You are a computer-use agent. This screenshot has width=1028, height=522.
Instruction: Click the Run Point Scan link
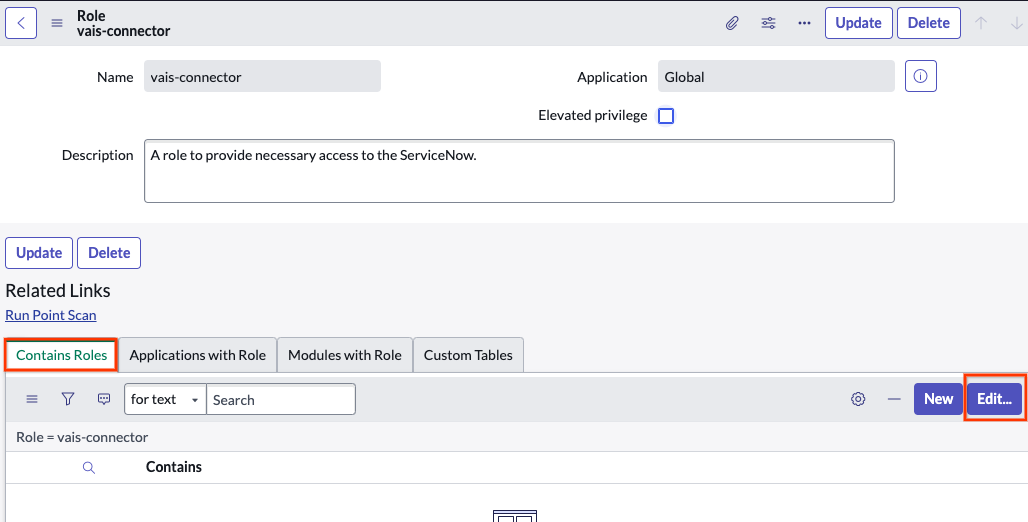[51, 315]
